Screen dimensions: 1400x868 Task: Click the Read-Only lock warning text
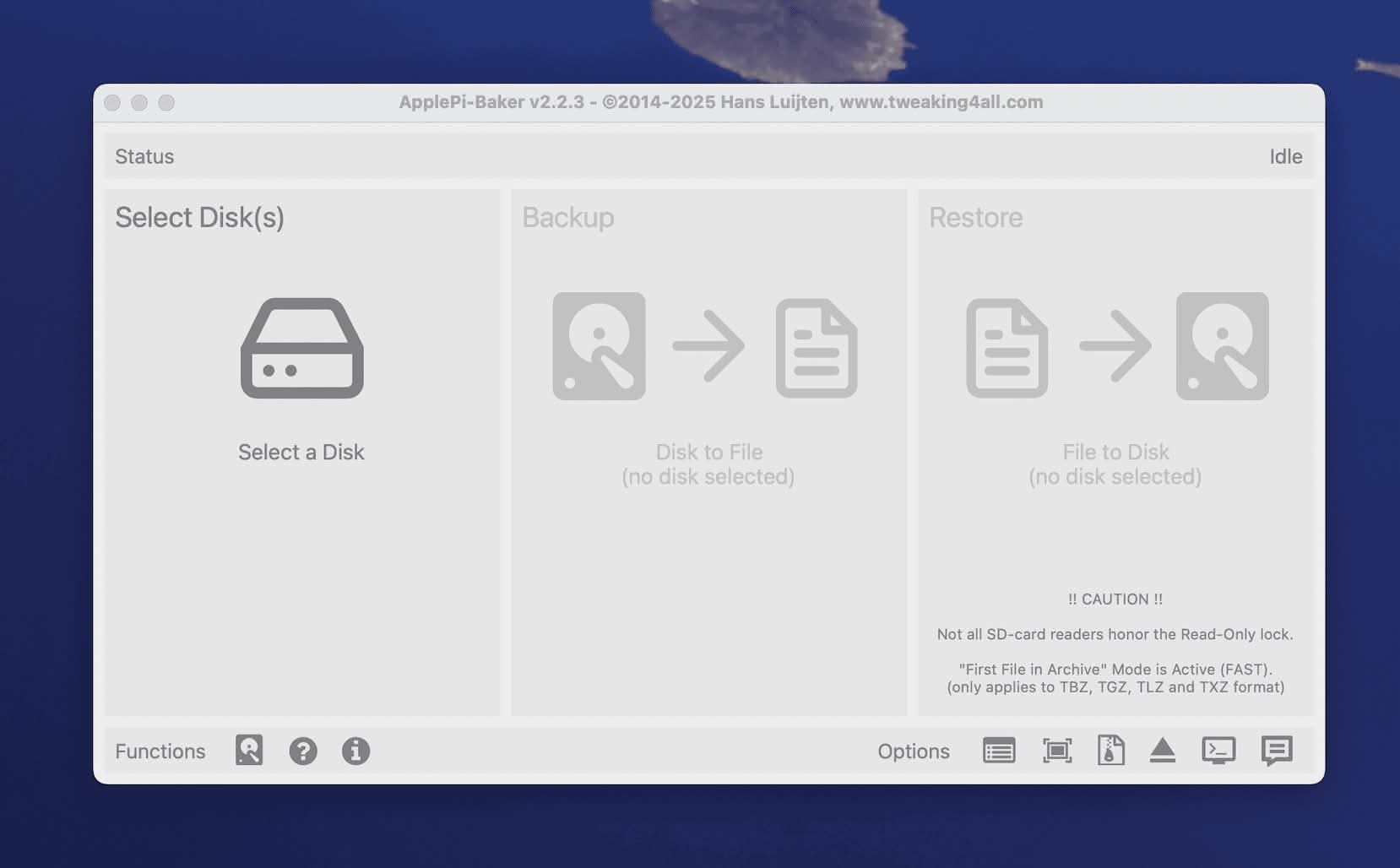(1115, 634)
